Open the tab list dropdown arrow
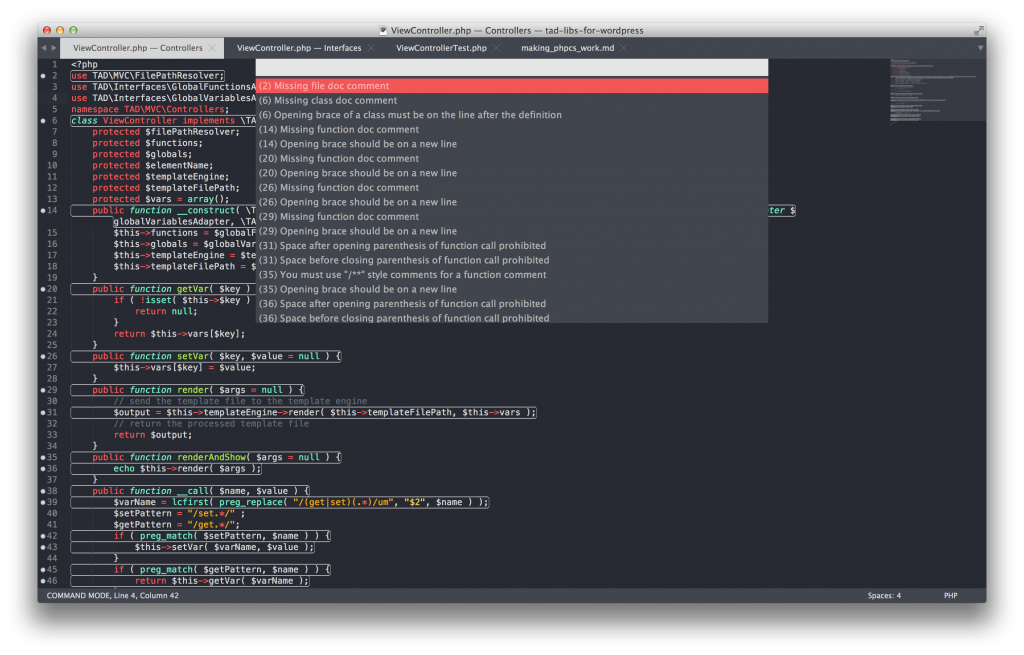 tap(980, 48)
